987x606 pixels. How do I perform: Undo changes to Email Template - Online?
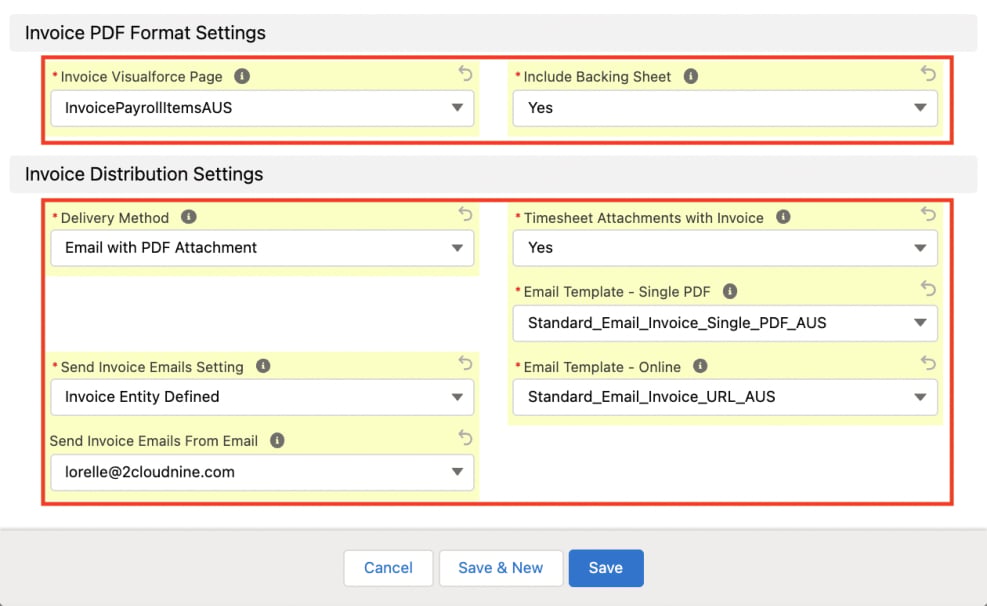click(x=928, y=363)
